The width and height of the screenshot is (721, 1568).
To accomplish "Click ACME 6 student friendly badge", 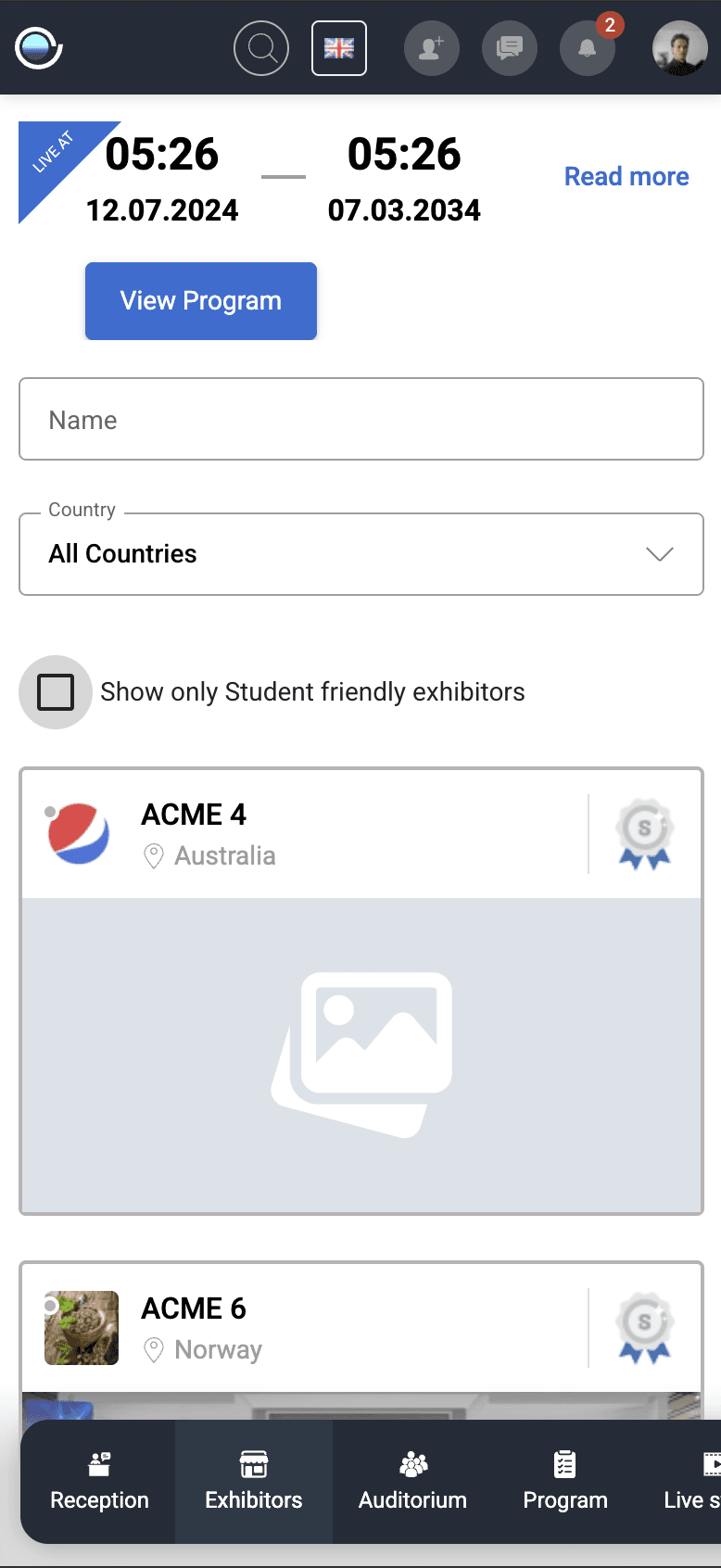I will pos(645,1328).
